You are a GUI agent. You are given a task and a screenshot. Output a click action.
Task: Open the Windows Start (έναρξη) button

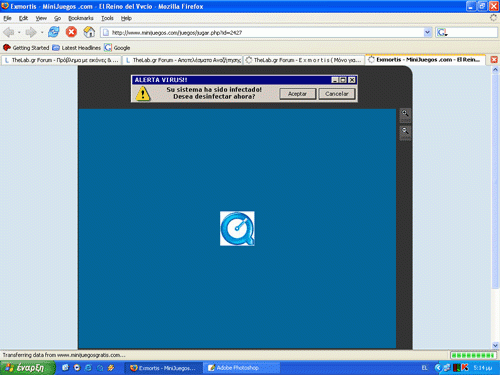tap(27, 368)
